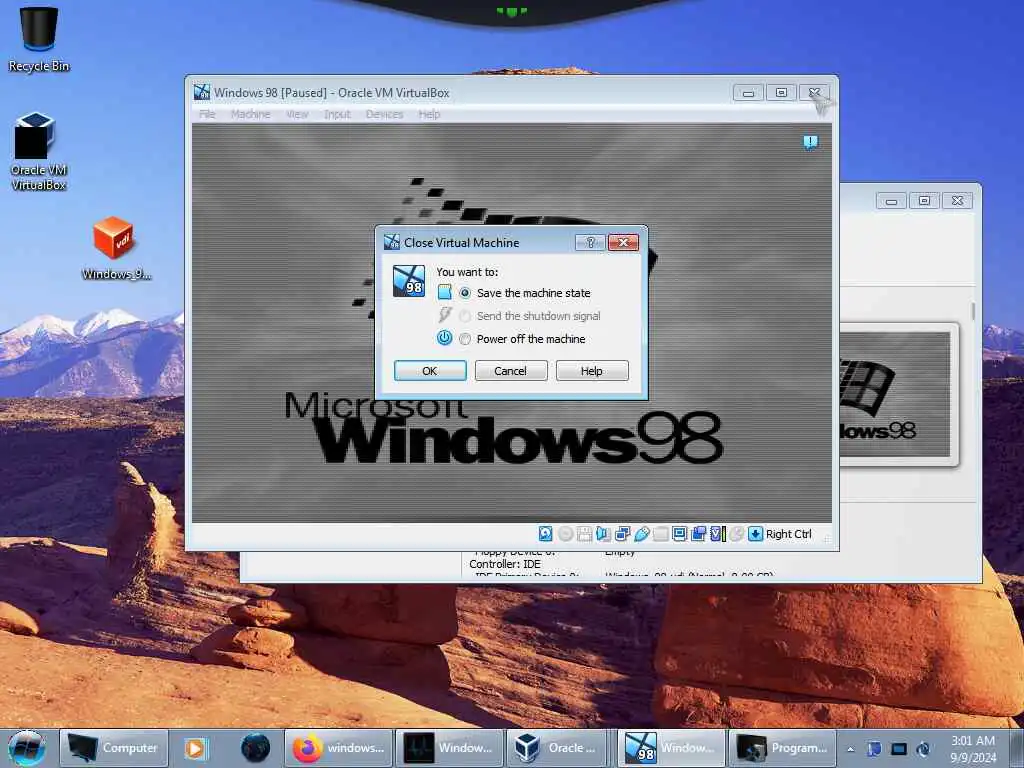Close the Close Virtual Machine dialog
The width and height of the screenshot is (1024, 768).
pos(623,242)
